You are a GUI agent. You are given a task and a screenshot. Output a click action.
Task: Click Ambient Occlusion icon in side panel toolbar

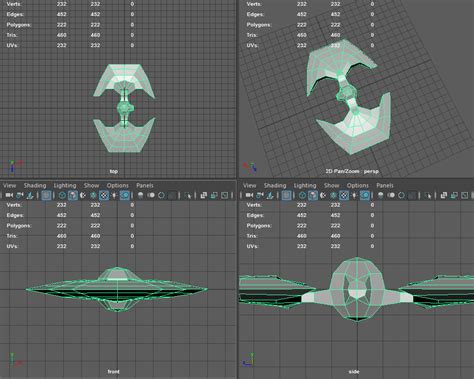pos(380,195)
